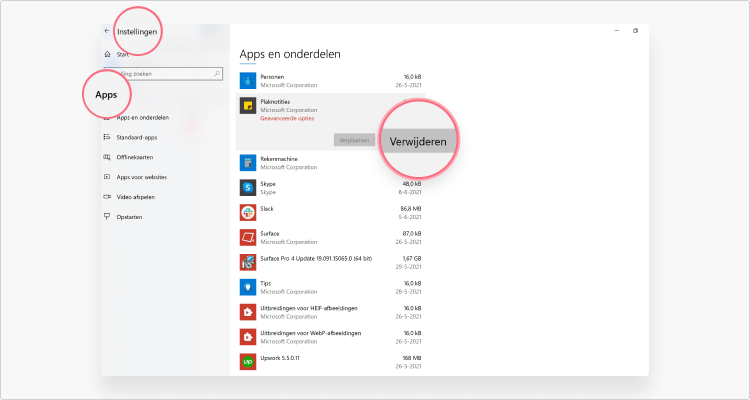
Task: Focus the Instelling zoeken search field
Action: 163,74
